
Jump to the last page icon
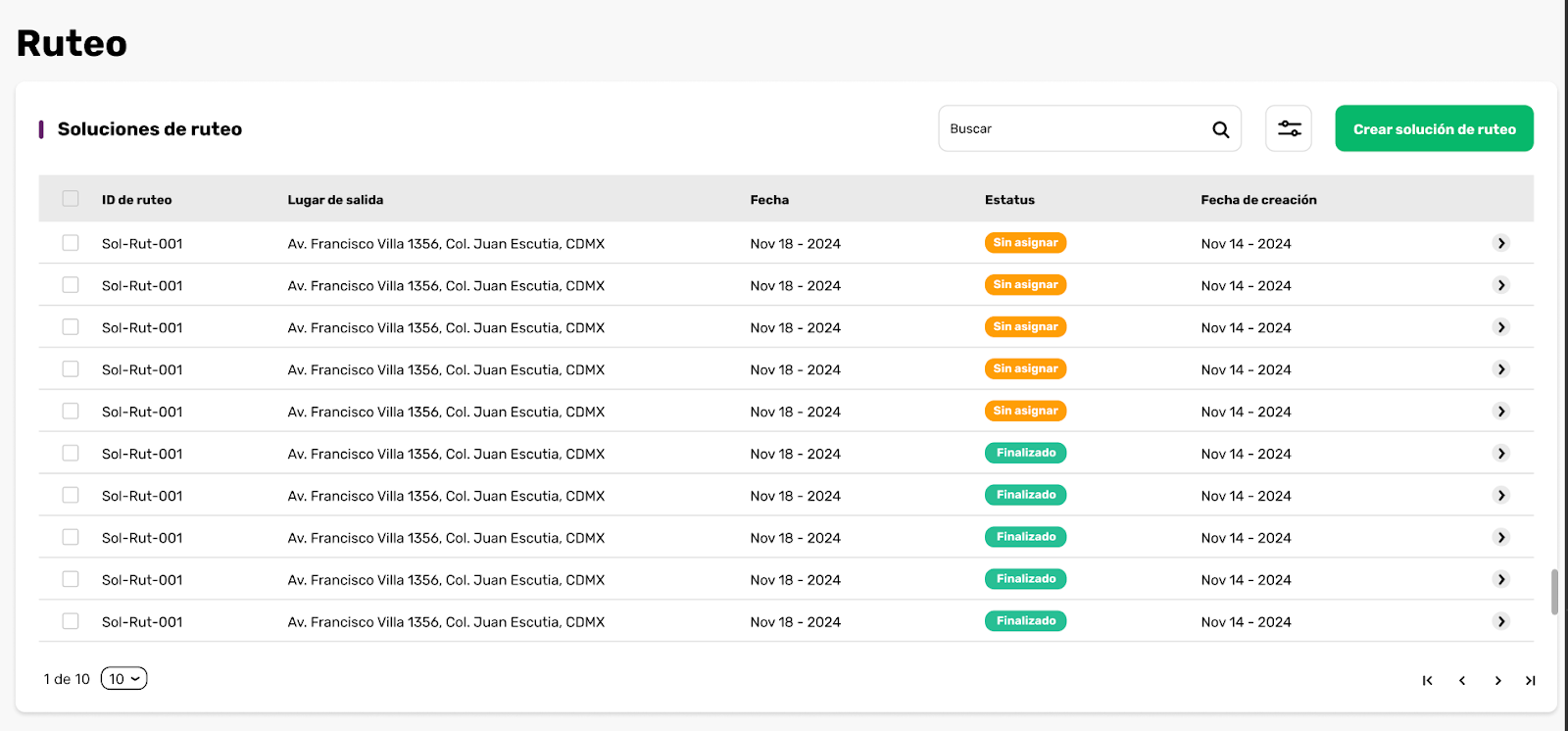(1530, 680)
